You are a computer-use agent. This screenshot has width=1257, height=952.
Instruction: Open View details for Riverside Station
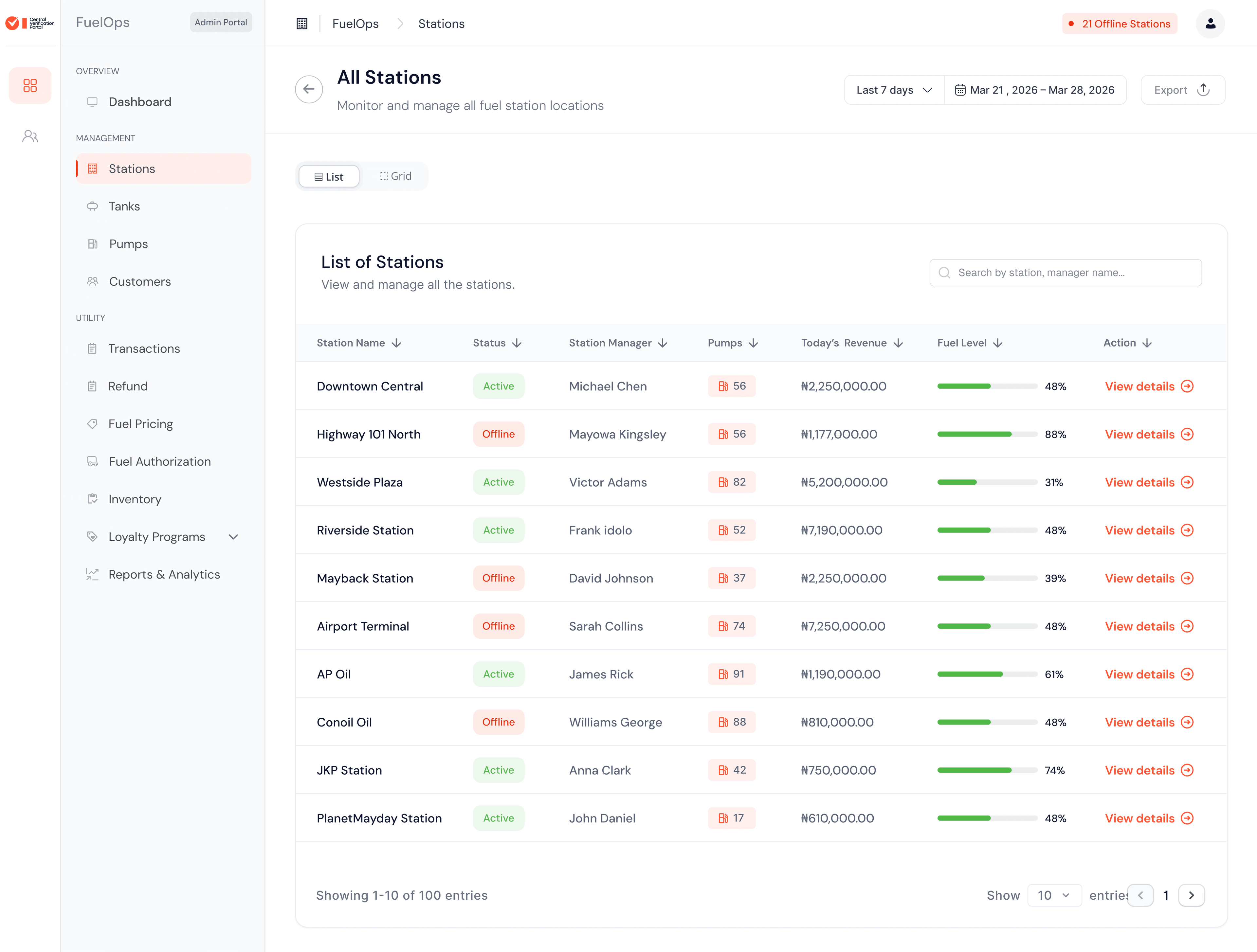click(1148, 530)
